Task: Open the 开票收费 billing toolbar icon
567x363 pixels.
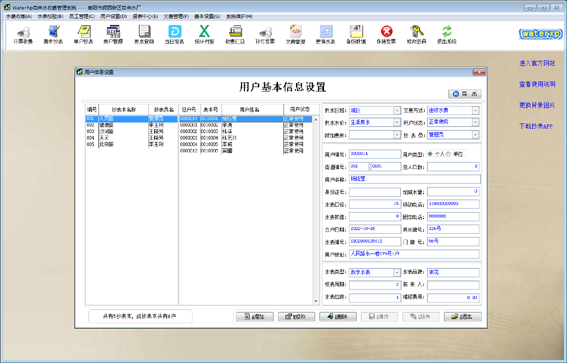Action: (x=23, y=34)
